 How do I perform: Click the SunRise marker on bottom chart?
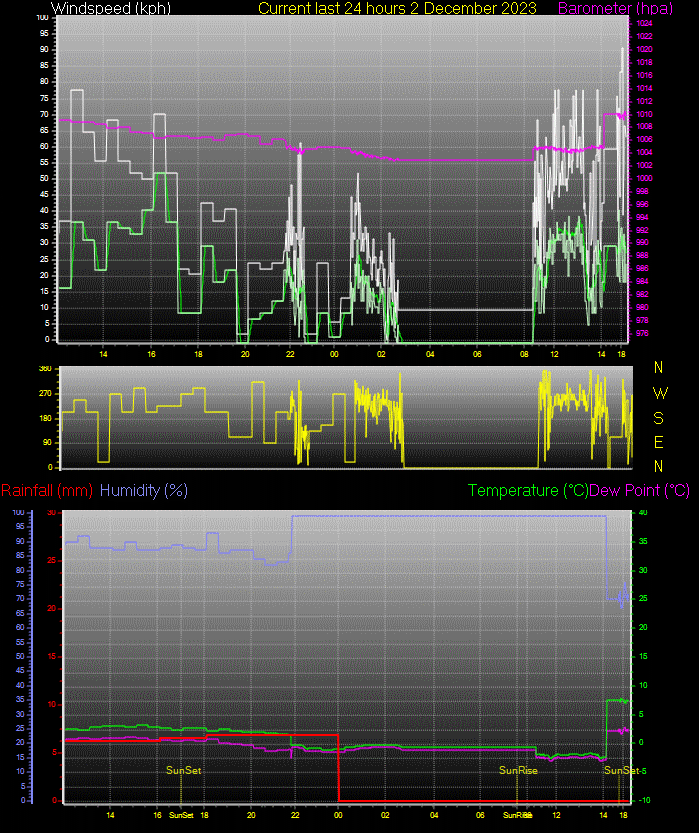point(519,770)
